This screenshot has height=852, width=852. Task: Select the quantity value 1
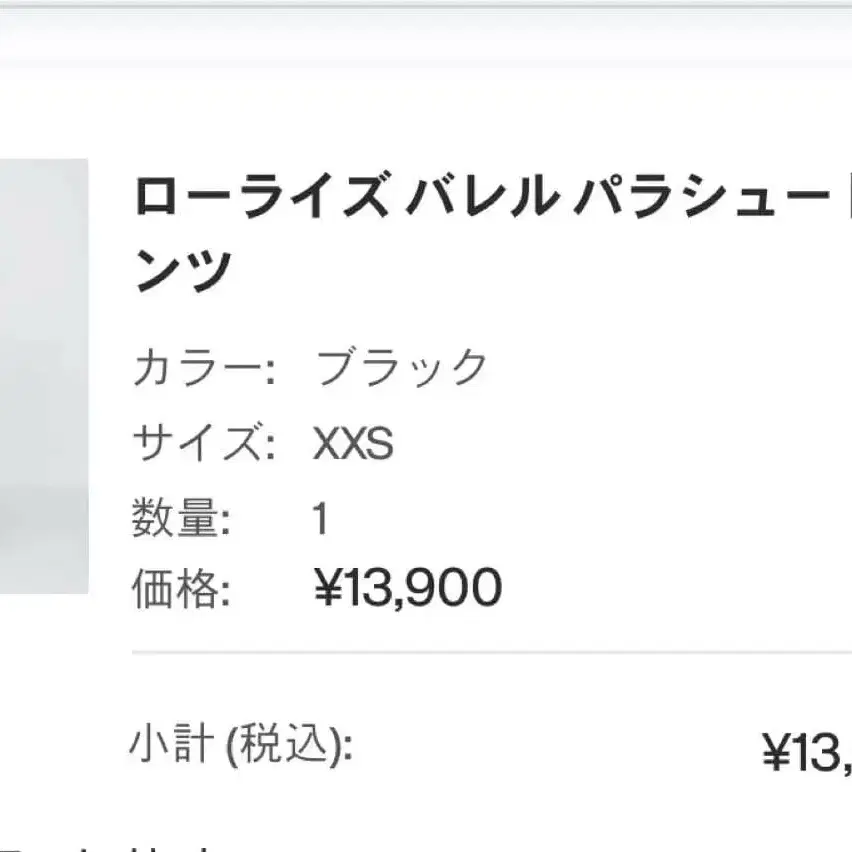[x=320, y=520]
